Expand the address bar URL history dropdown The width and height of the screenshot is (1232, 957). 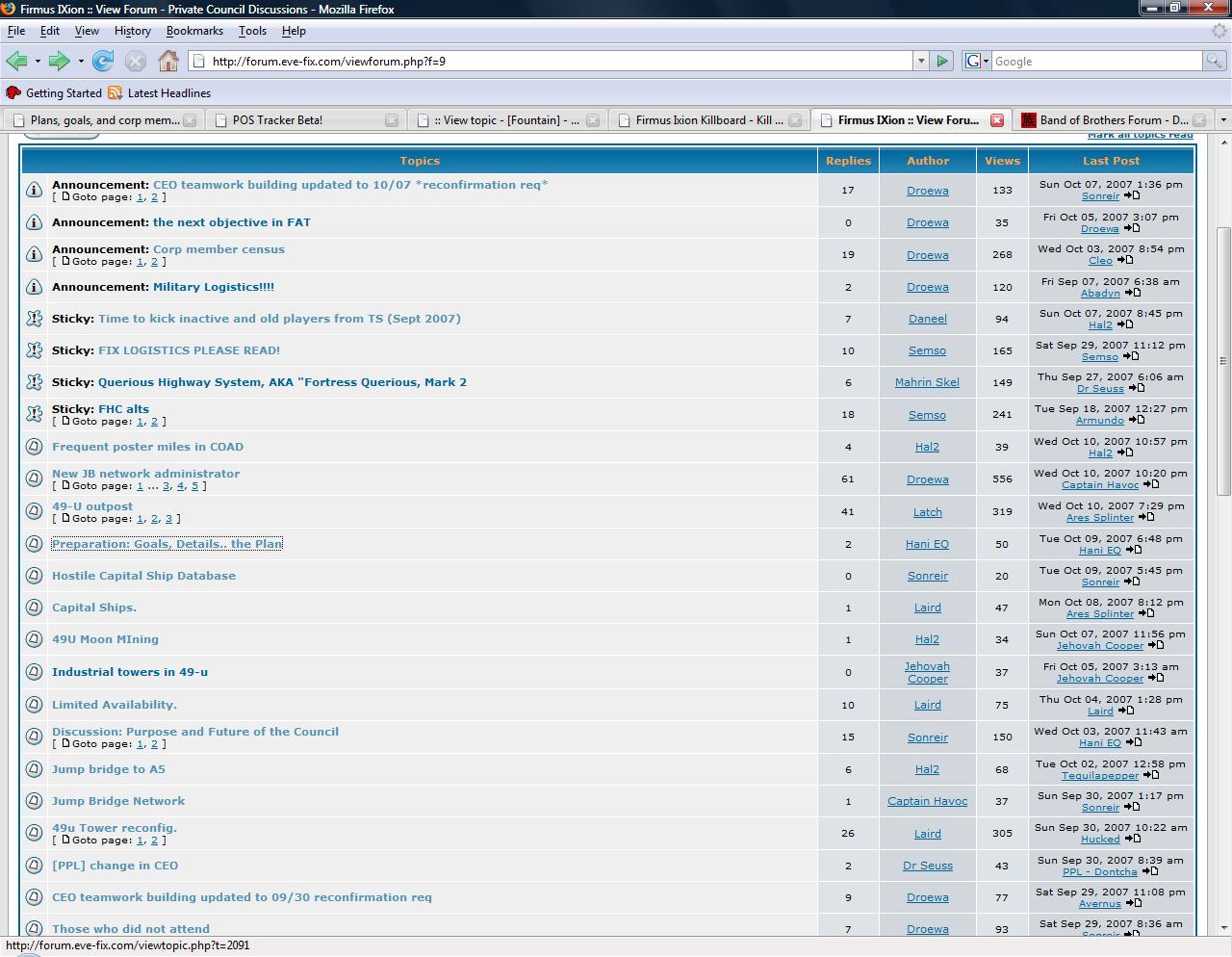coord(921,61)
